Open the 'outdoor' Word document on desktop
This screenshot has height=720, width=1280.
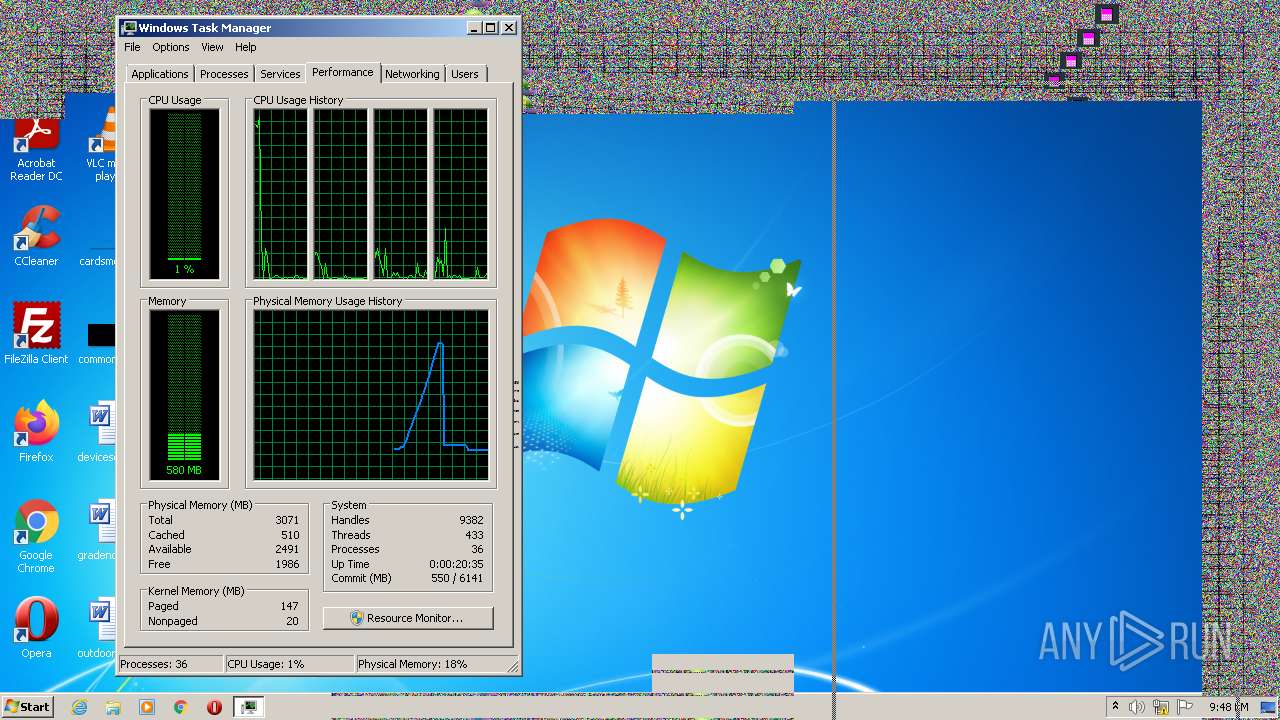pyautogui.click(x=98, y=629)
